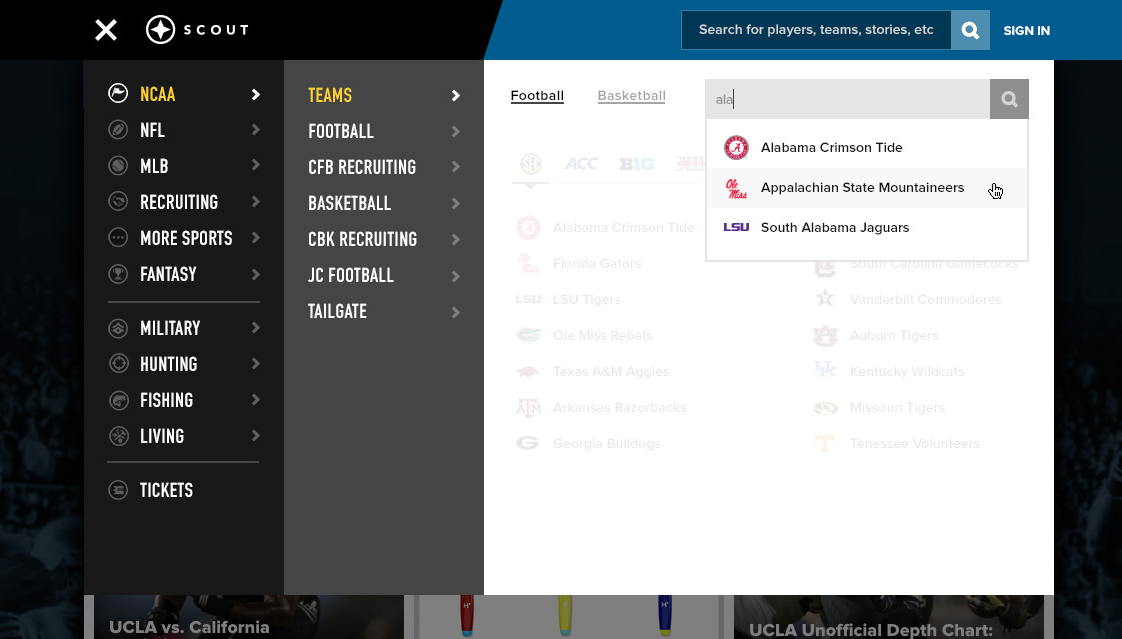Click the Sign In link
1122x639 pixels.
(1026, 31)
